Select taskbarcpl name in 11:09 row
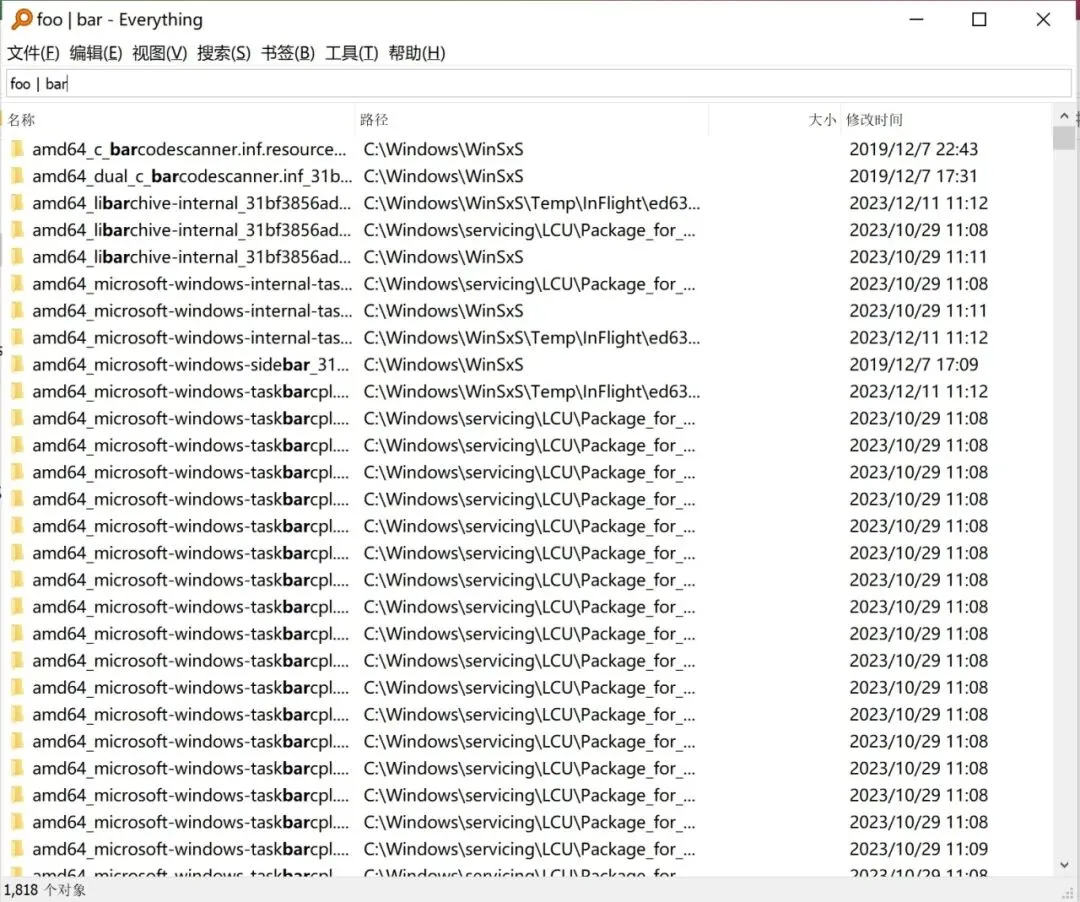 tap(191, 848)
